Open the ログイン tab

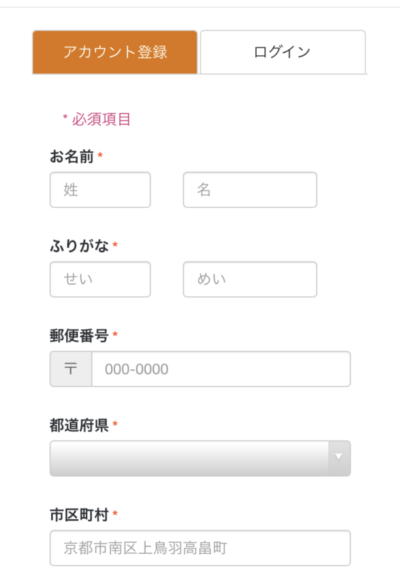pos(283,52)
